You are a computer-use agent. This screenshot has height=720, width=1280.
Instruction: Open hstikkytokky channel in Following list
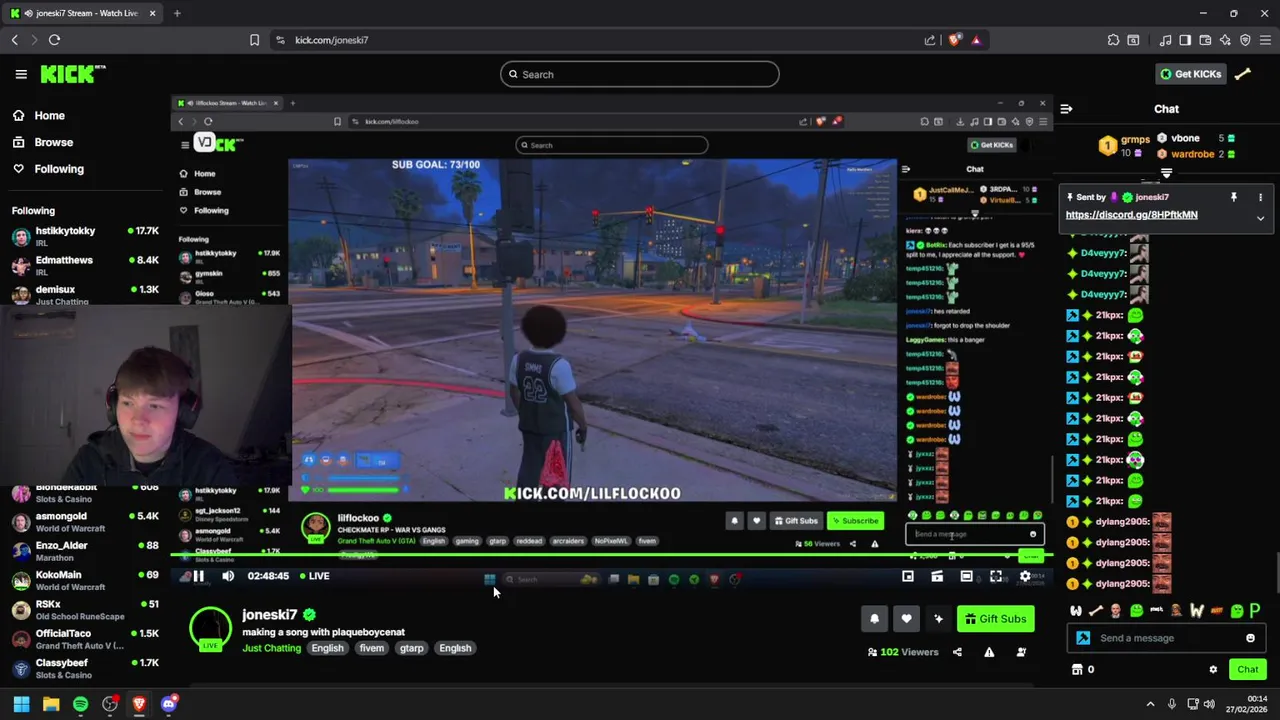click(x=85, y=237)
